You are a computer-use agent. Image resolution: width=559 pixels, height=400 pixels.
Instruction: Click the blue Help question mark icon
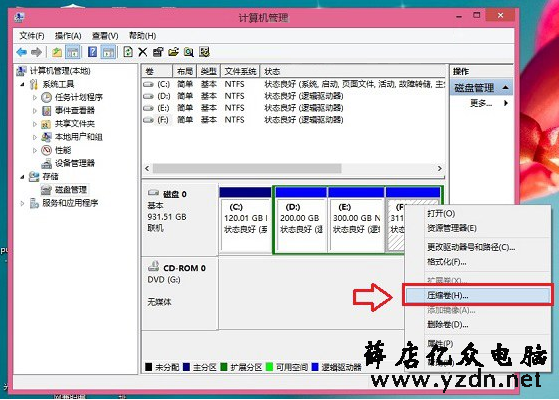(92, 52)
